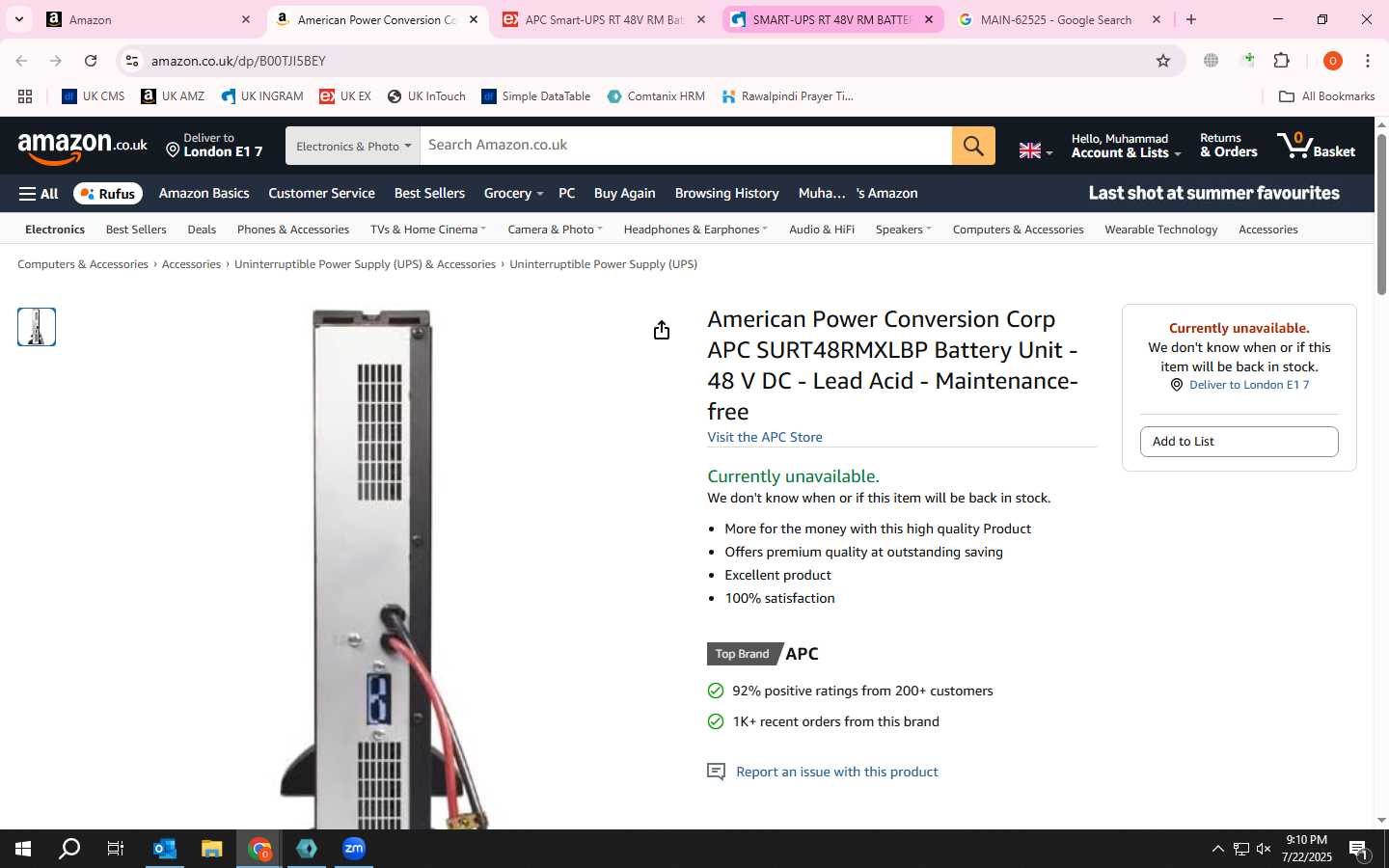This screenshot has width=1389, height=868.
Task: Click the orange search magnifier button
Action: point(973,146)
